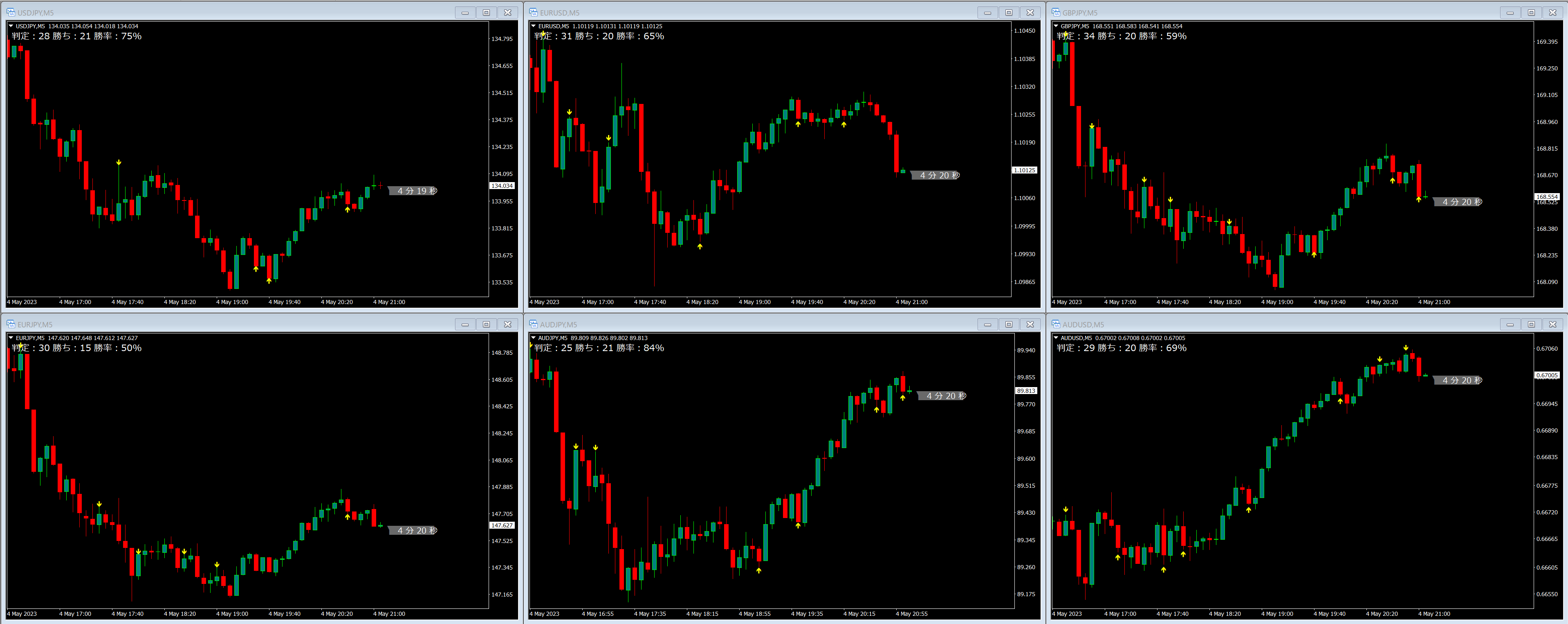1568x624 pixels.
Task: Click the 1.10125 bid price marker
Action: click(1025, 171)
